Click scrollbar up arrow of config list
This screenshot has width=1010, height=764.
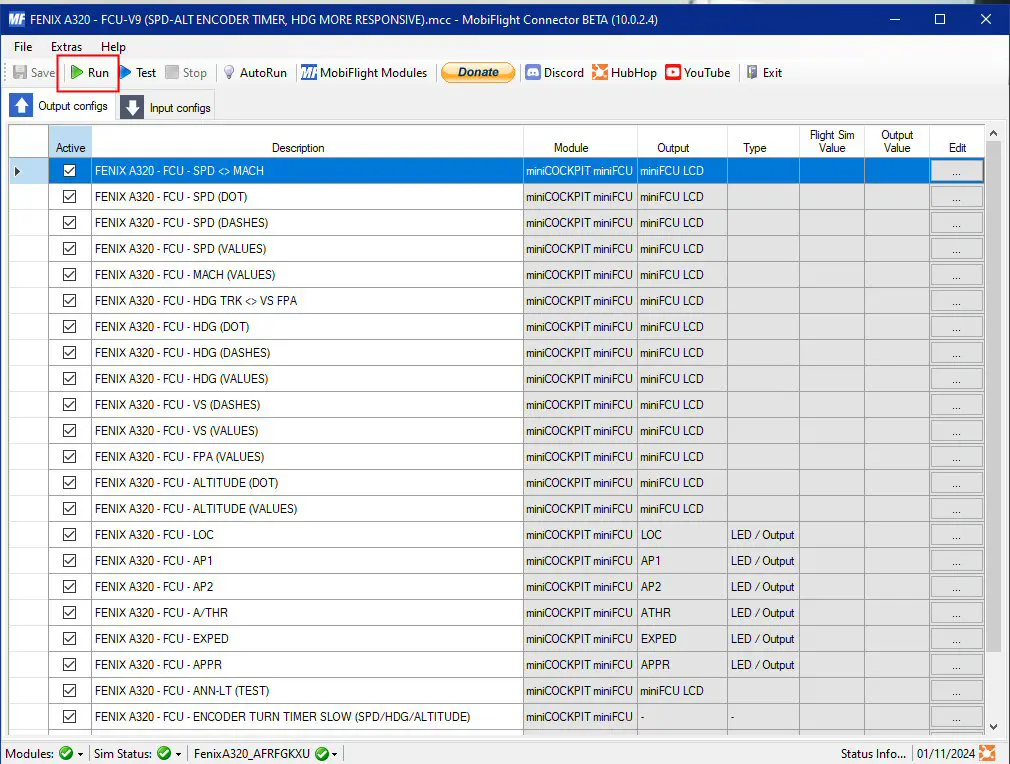pyautogui.click(x=993, y=133)
